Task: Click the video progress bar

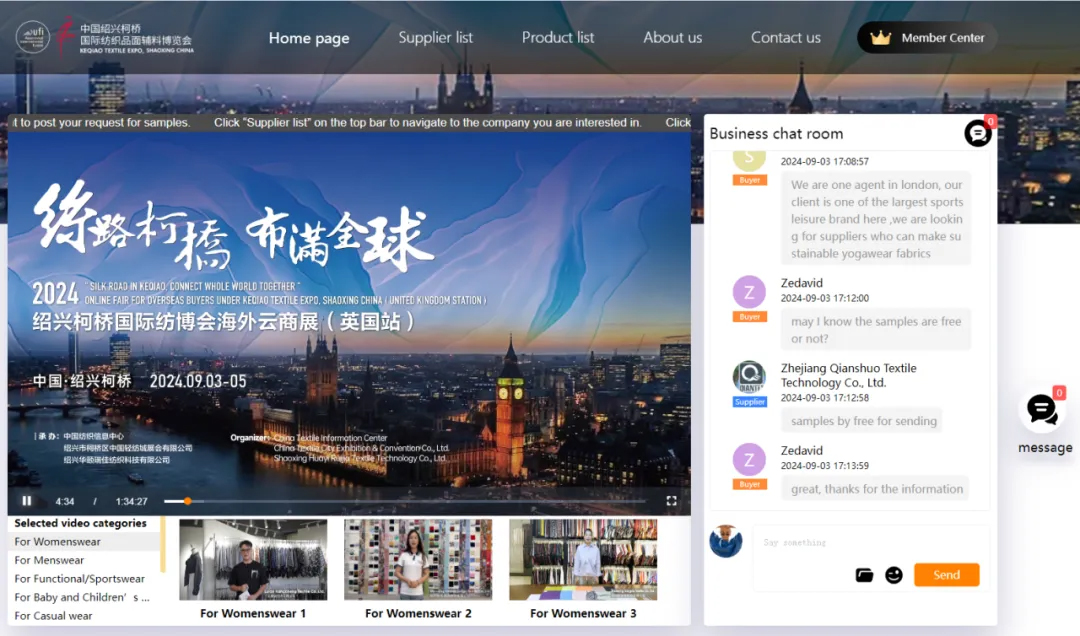Action: [405, 501]
